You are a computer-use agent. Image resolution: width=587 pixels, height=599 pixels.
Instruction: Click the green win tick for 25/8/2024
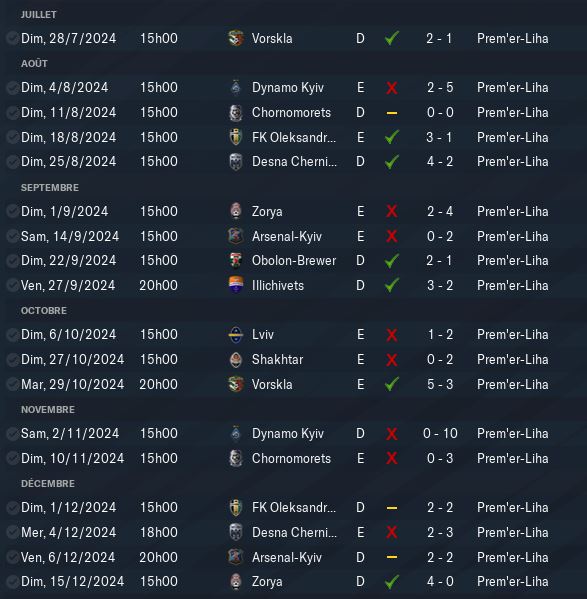[x=392, y=162]
